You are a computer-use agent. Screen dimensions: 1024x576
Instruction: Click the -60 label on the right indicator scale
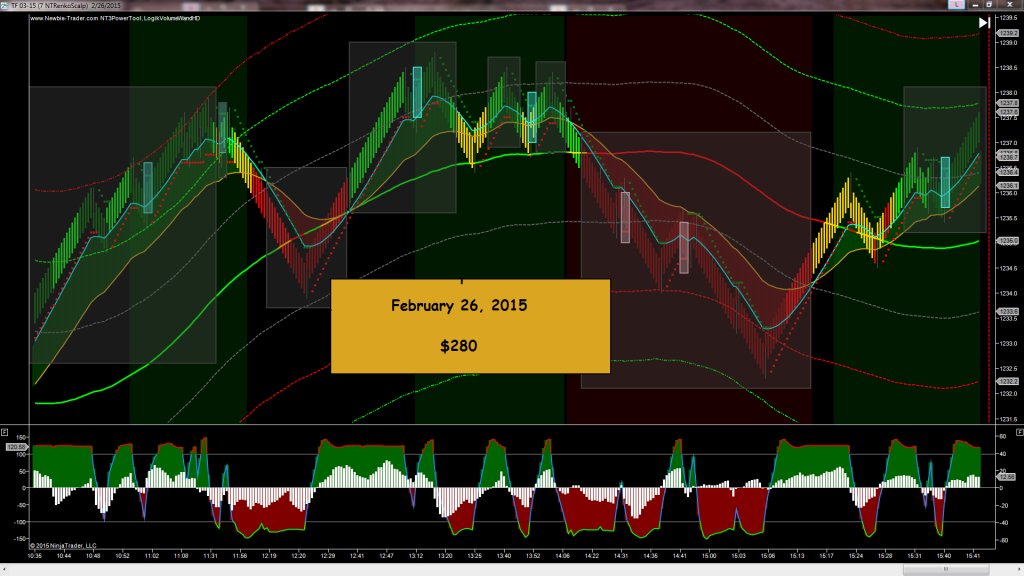coord(1002,541)
